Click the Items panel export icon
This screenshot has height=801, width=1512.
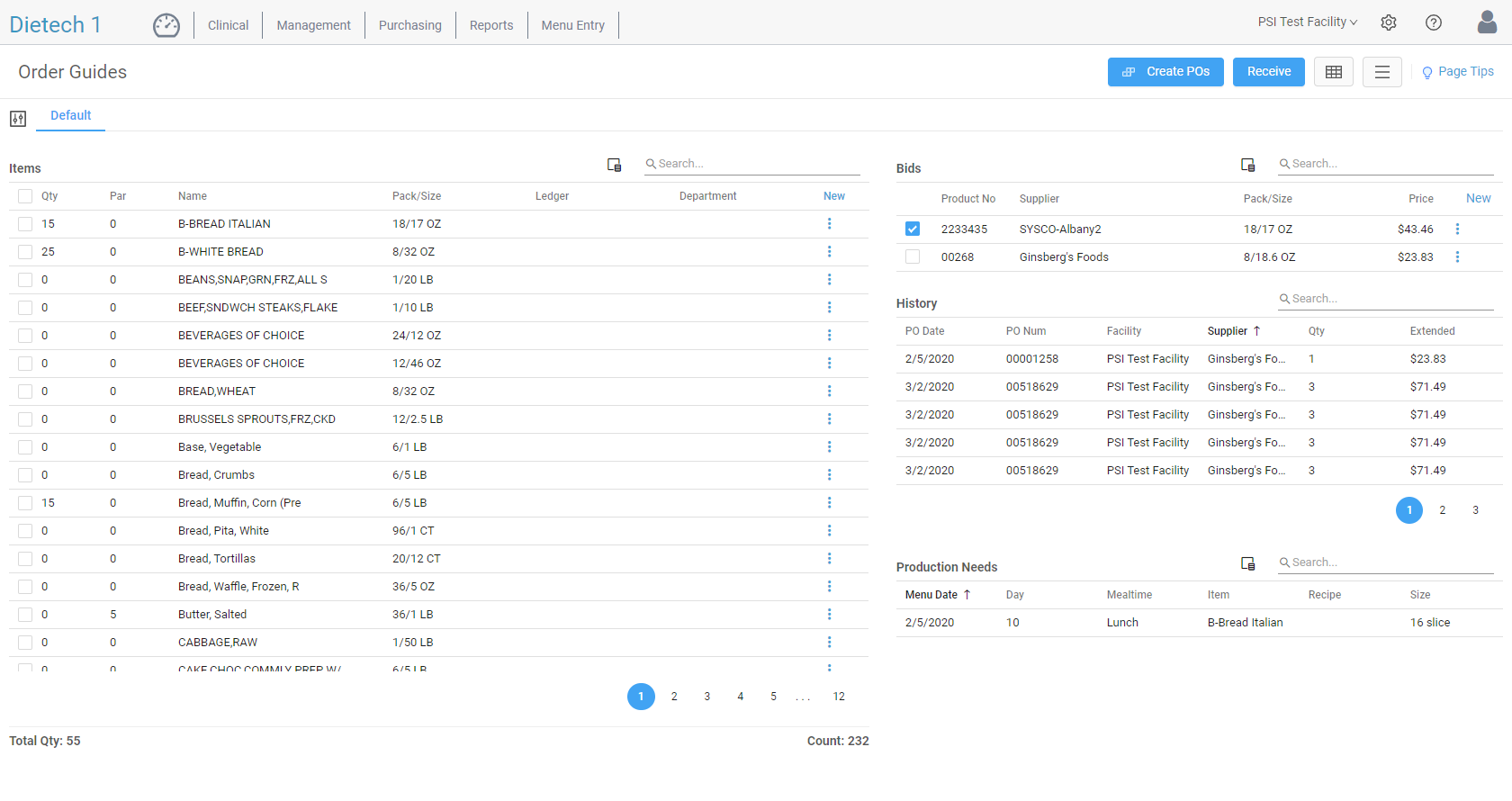(x=615, y=165)
